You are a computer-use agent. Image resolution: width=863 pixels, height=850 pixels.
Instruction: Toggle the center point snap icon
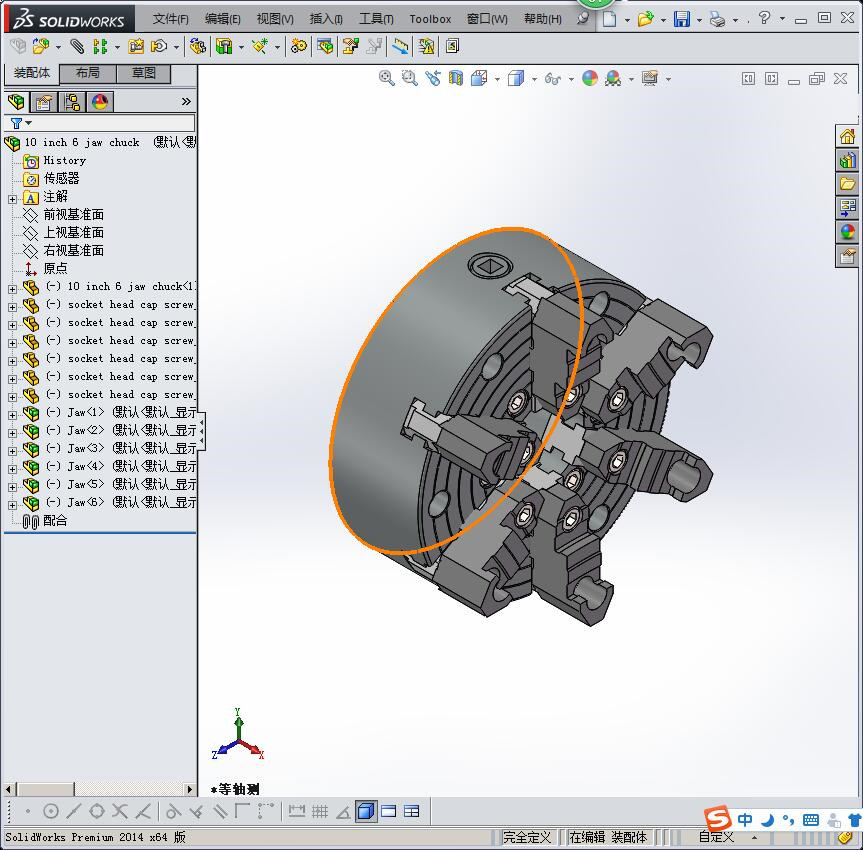[51, 811]
